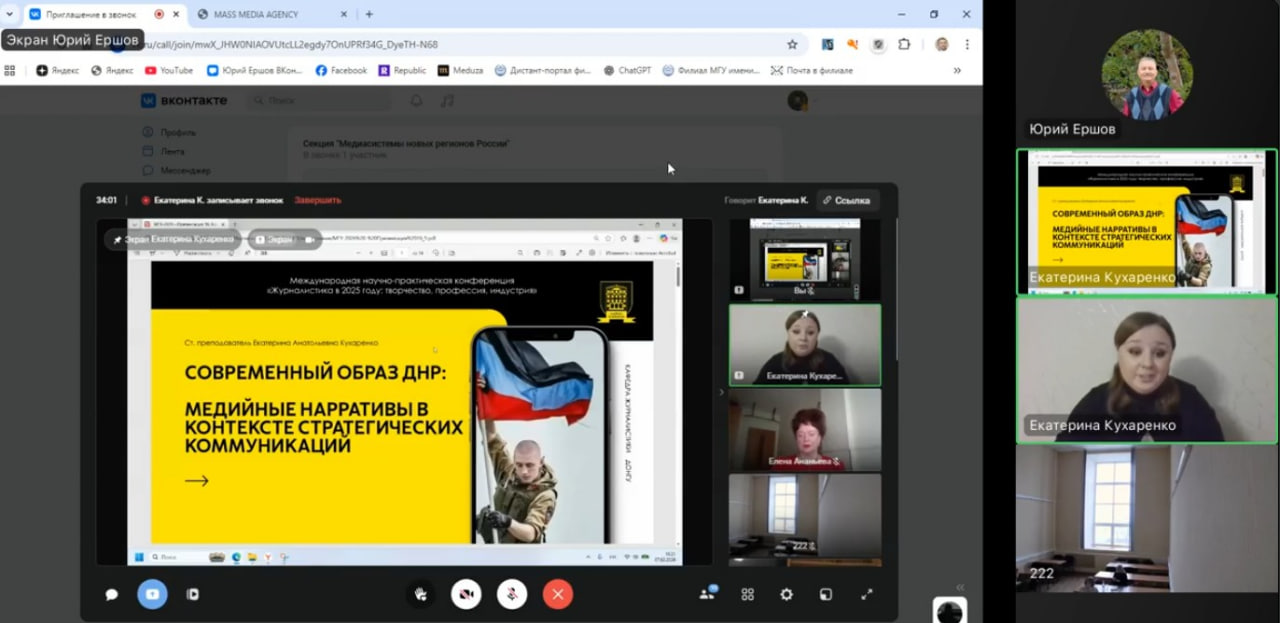Click 'Завершить' to stop recording
The height and width of the screenshot is (623, 1280).
[x=317, y=200]
